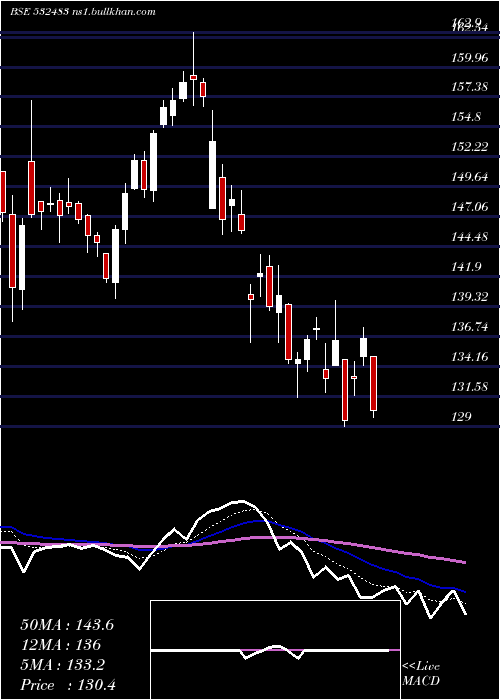Select the 141.9 price axis label
Image resolution: width=500 pixels, height=700 pixels.
(466, 267)
